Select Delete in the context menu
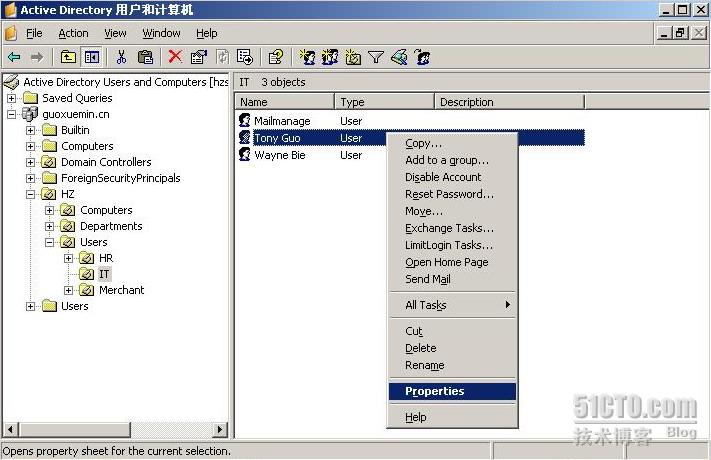 click(453, 348)
